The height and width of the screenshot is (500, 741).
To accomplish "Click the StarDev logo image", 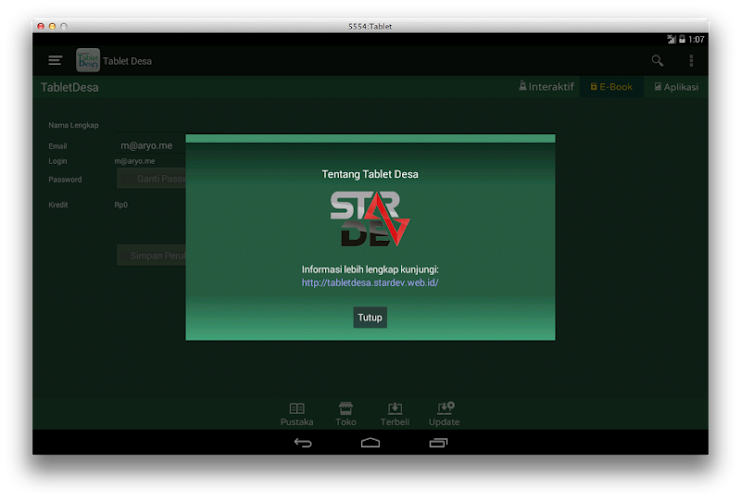I will (370, 219).
